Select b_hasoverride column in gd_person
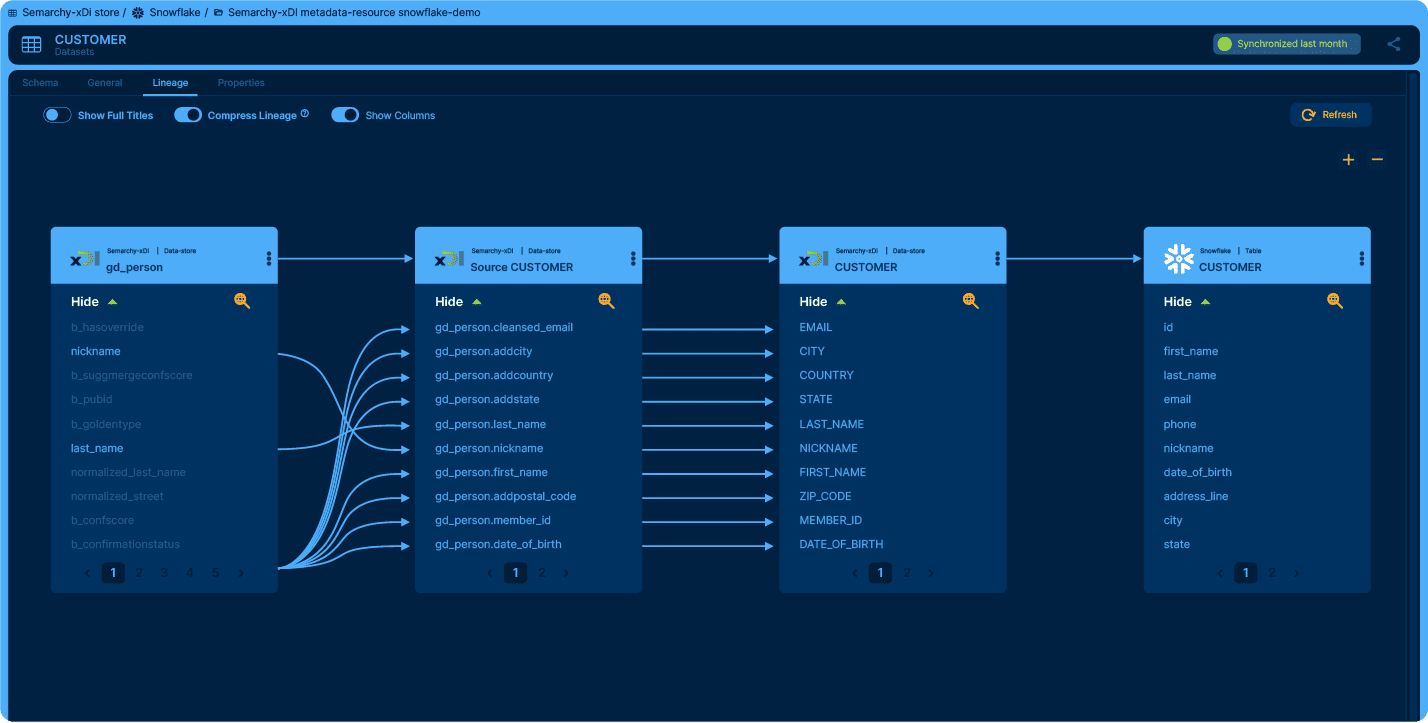Image resolution: width=1428 pixels, height=723 pixels. pos(108,327)
